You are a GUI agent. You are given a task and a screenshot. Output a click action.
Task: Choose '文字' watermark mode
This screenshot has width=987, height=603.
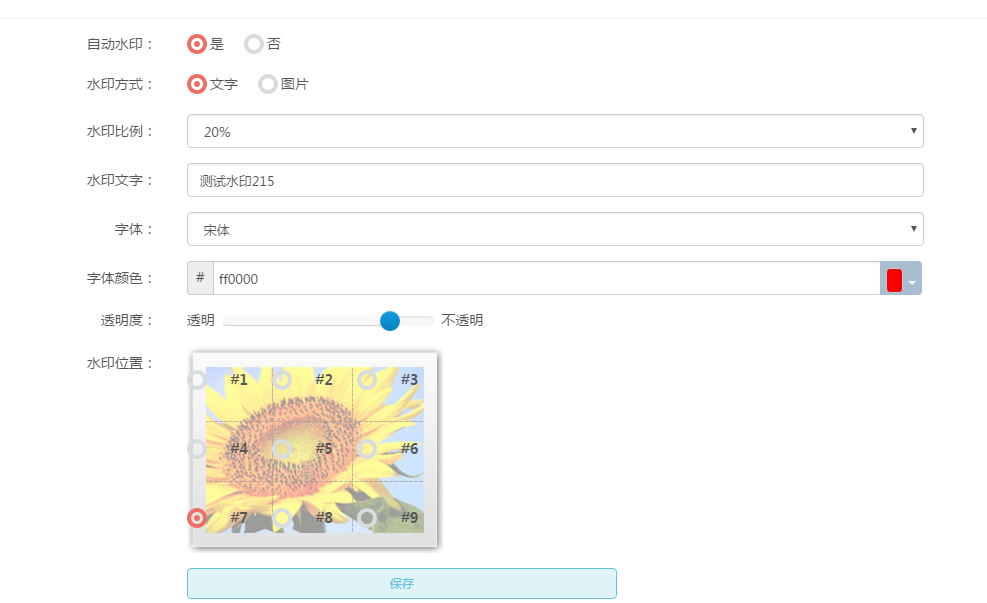point(197,84)
